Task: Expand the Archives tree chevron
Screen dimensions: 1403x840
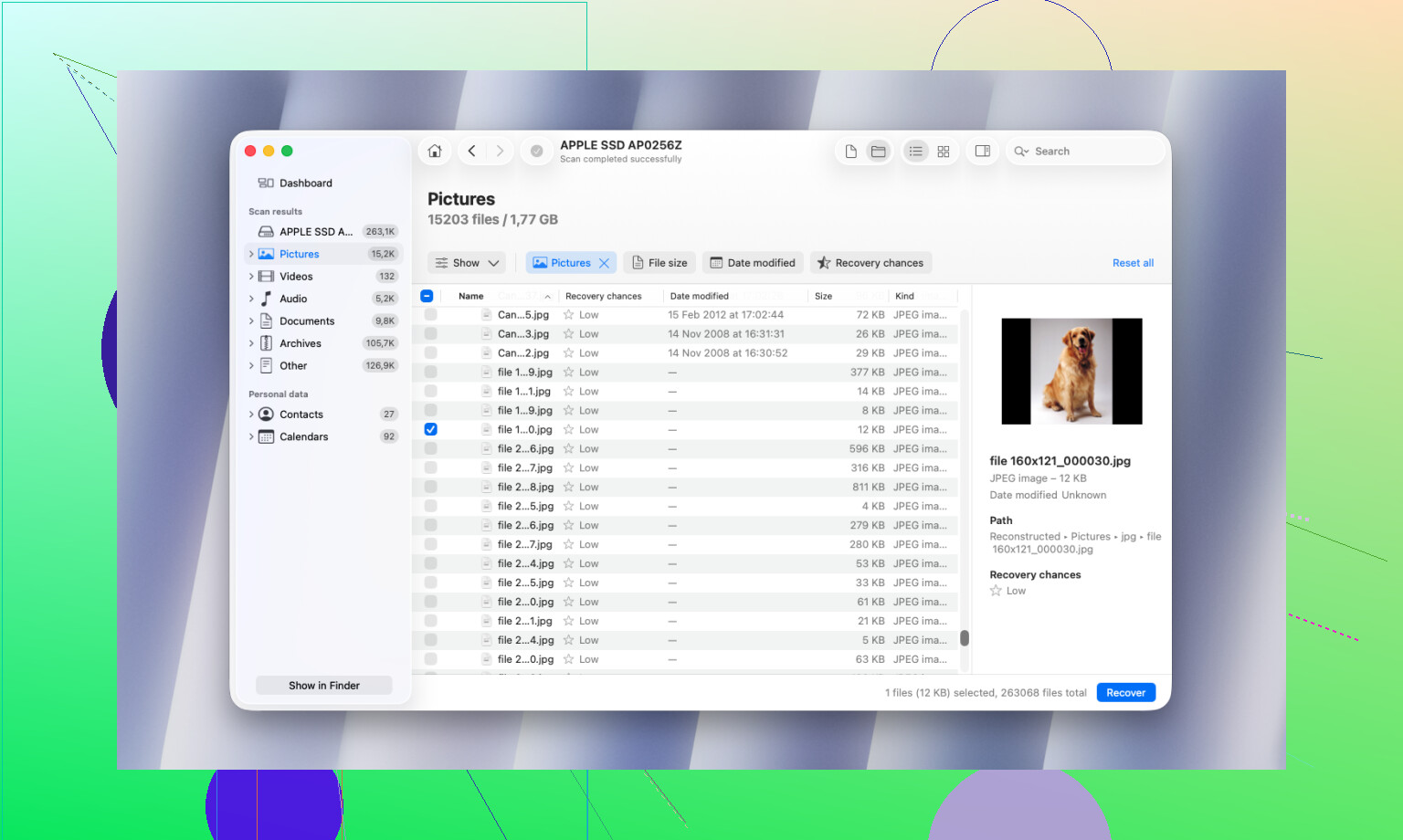Action: [x=251, y=343]
